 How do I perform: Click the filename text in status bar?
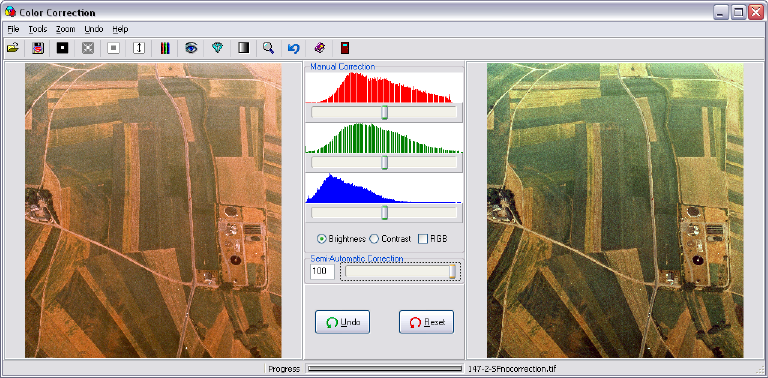(512, 369)
